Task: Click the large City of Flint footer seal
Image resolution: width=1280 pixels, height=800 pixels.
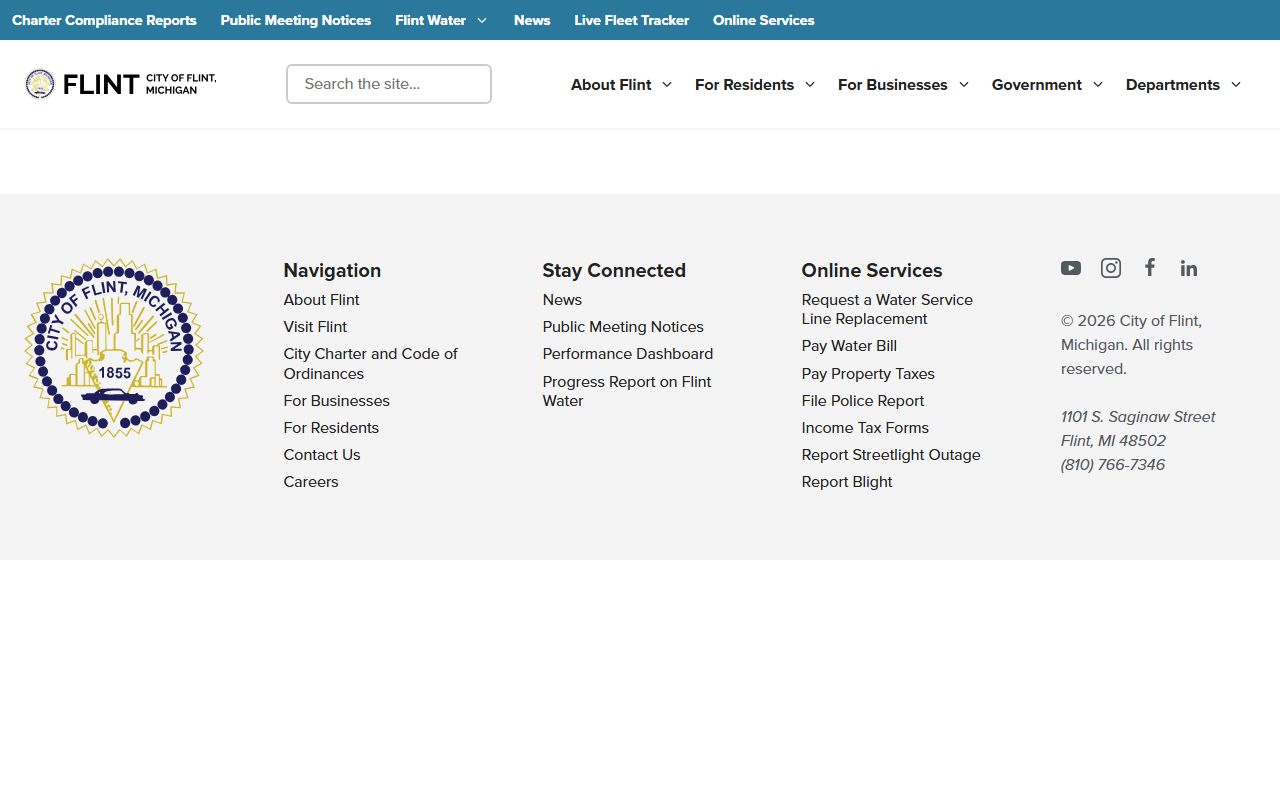Action: click(114, 348)
